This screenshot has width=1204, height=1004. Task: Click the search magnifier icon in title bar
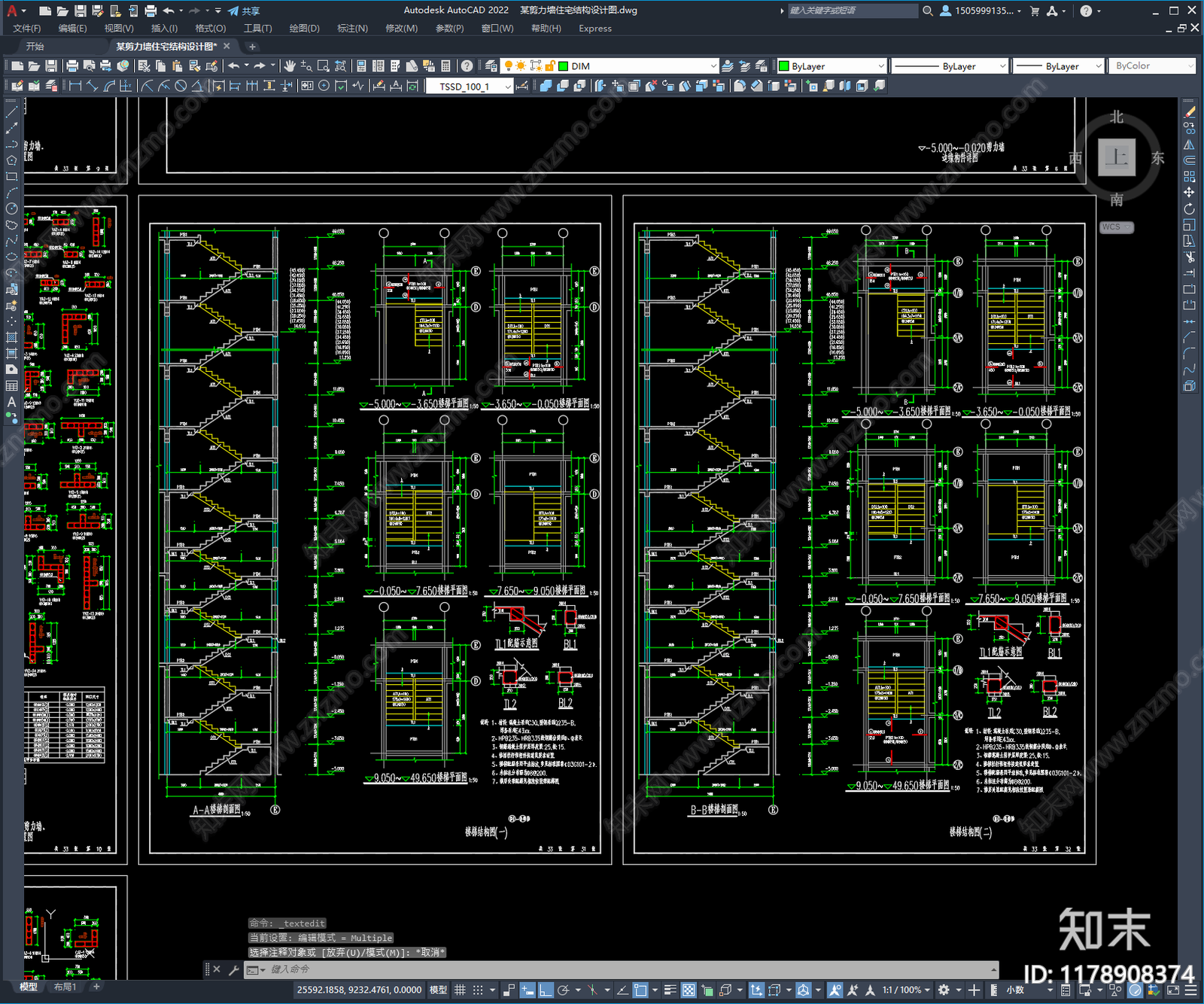click(x=928, y=11)
